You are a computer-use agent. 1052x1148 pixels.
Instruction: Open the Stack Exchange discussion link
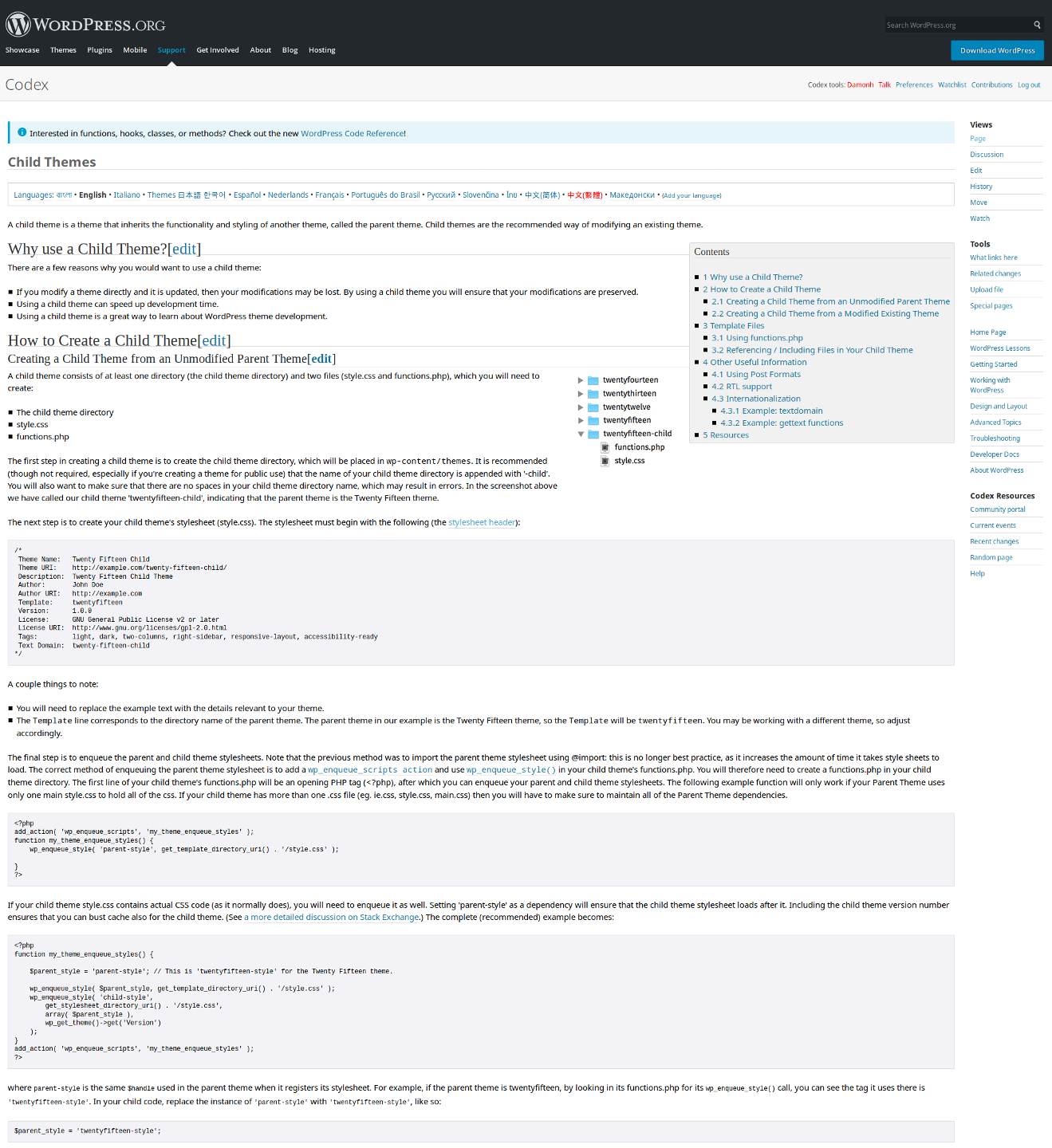coord(332,917)
